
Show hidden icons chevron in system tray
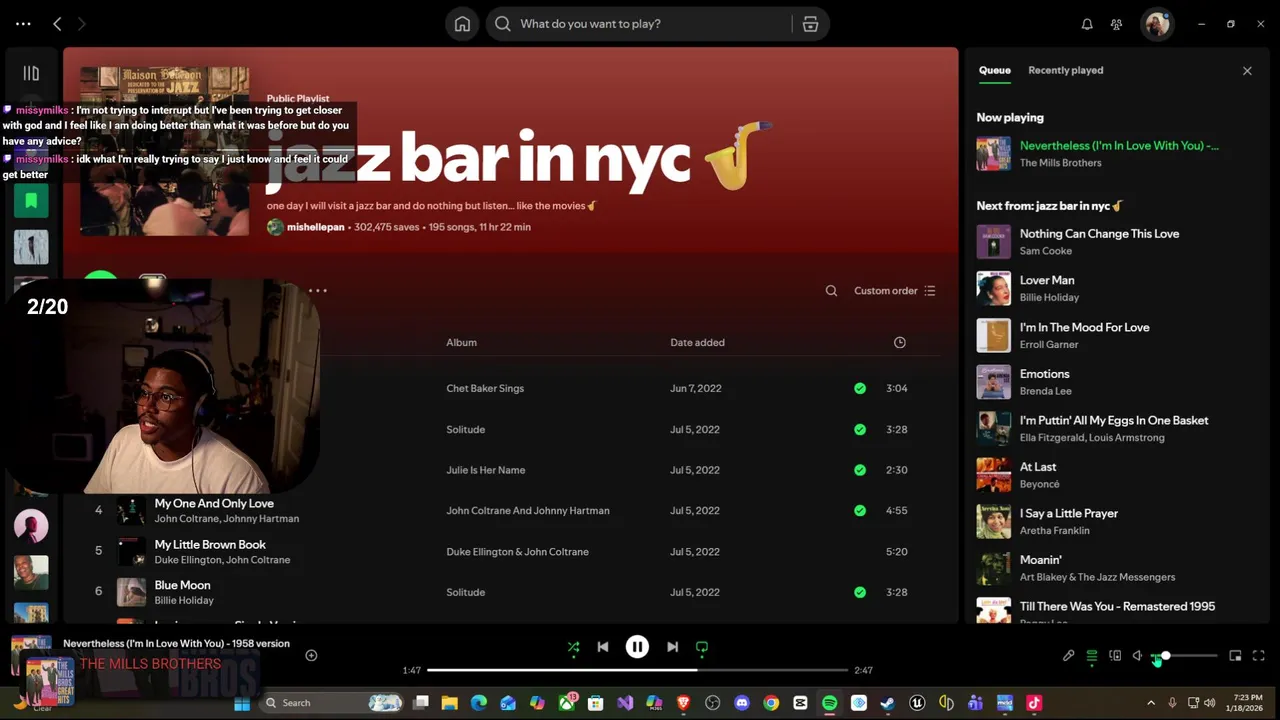click(x=1150, y=703)
